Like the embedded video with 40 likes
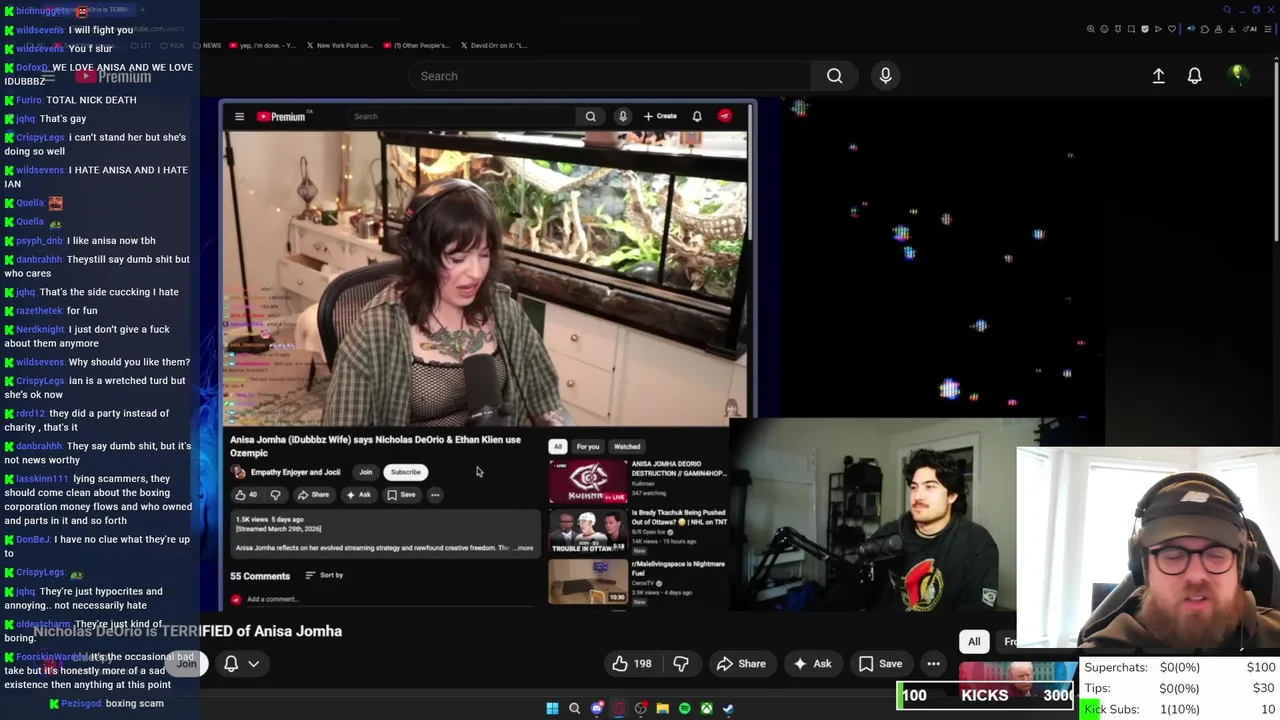 [246, 494]
